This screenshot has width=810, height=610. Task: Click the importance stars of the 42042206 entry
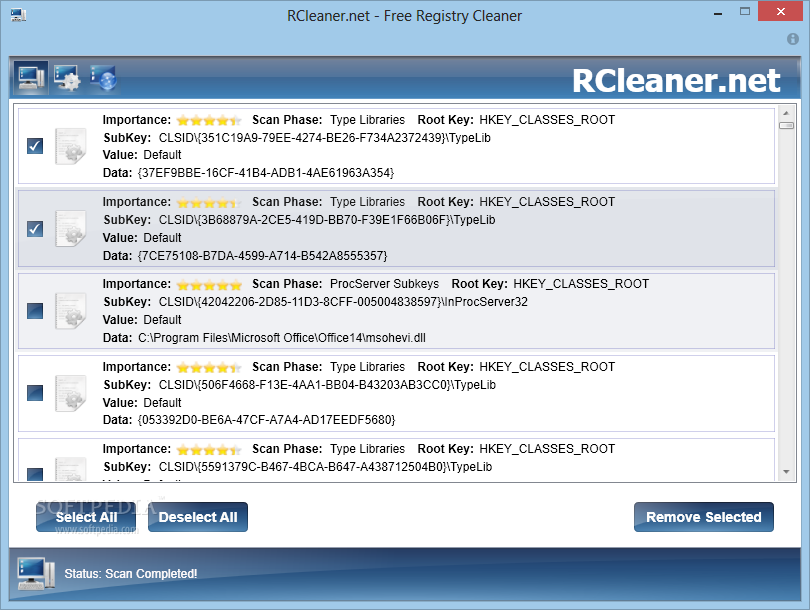(x=209, y=285)
